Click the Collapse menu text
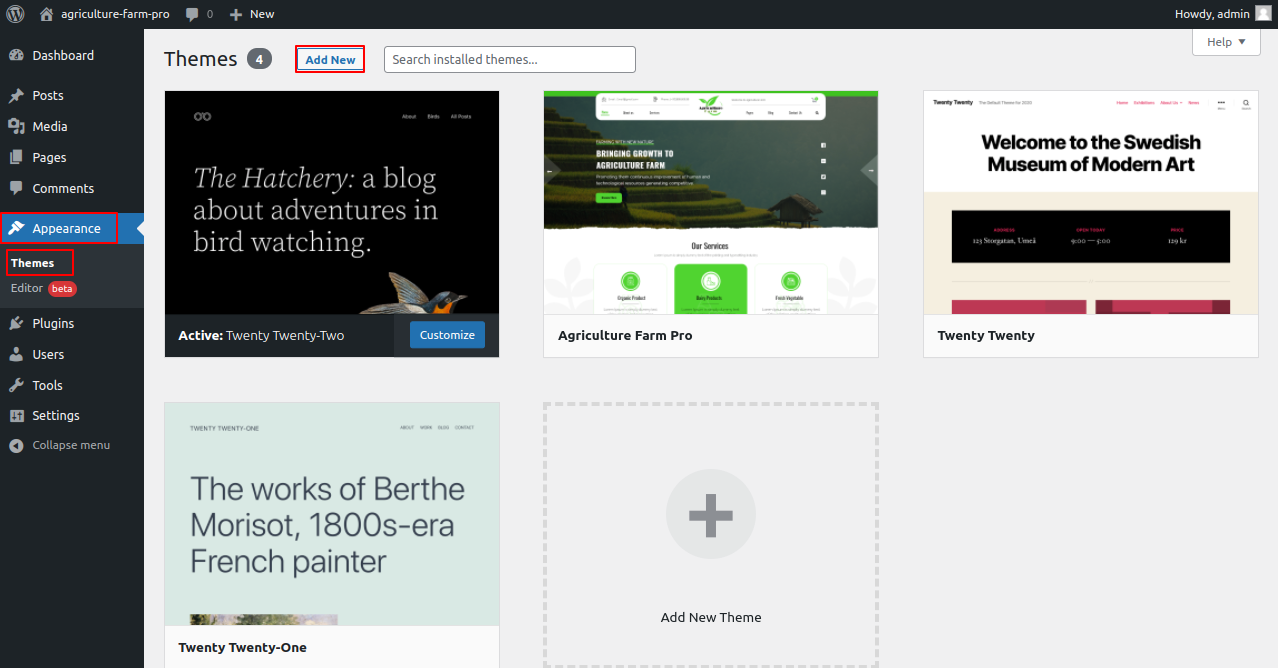Viewport: 1278px width, 668px height. coord(71,445)
